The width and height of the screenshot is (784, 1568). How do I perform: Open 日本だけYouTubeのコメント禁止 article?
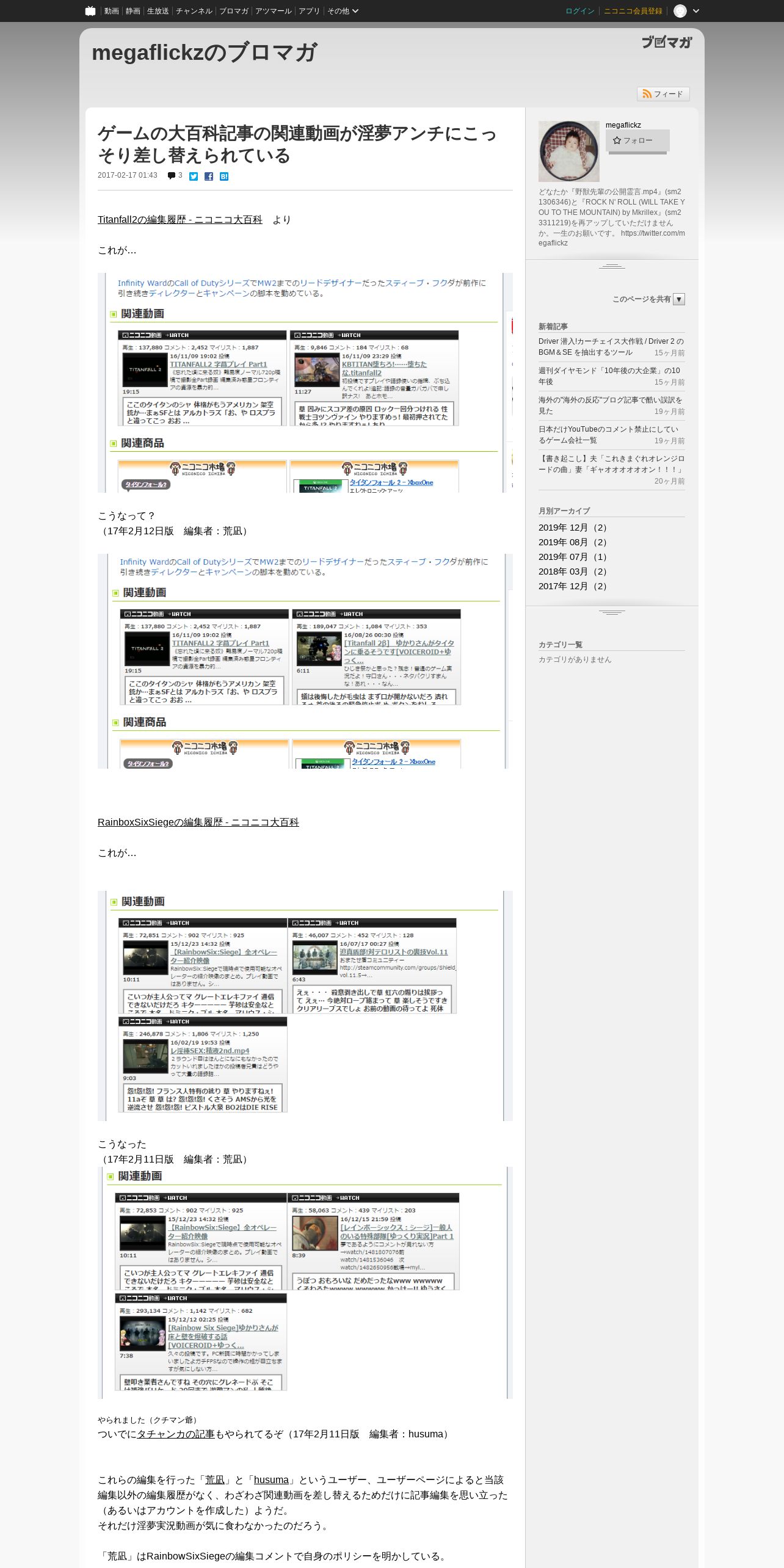(608, 435)
